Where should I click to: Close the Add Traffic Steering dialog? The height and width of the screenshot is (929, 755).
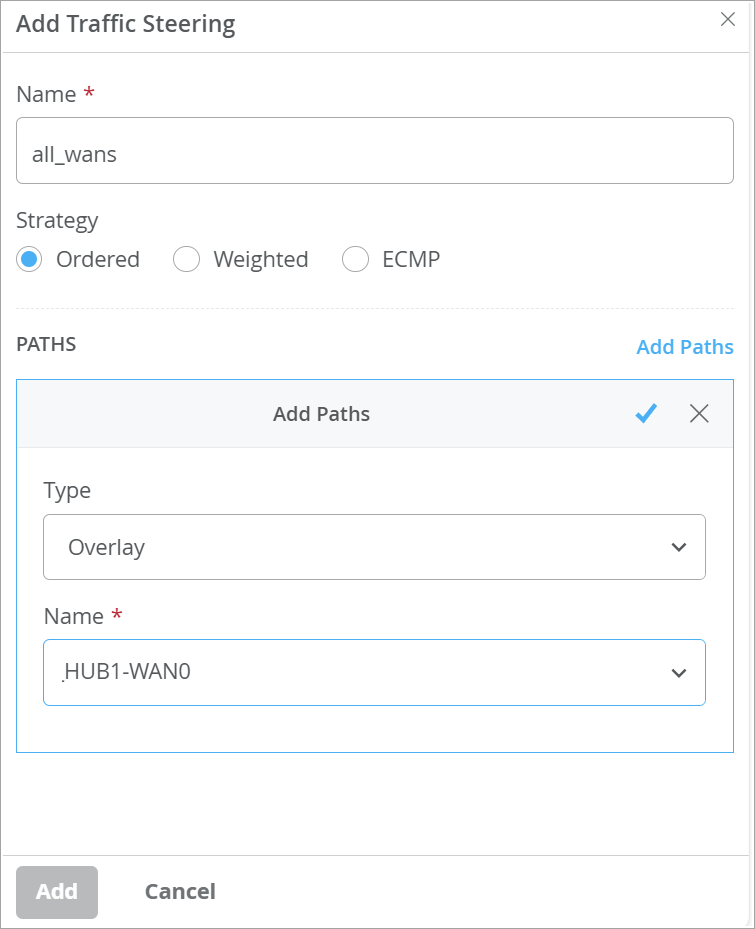point(728,20)
